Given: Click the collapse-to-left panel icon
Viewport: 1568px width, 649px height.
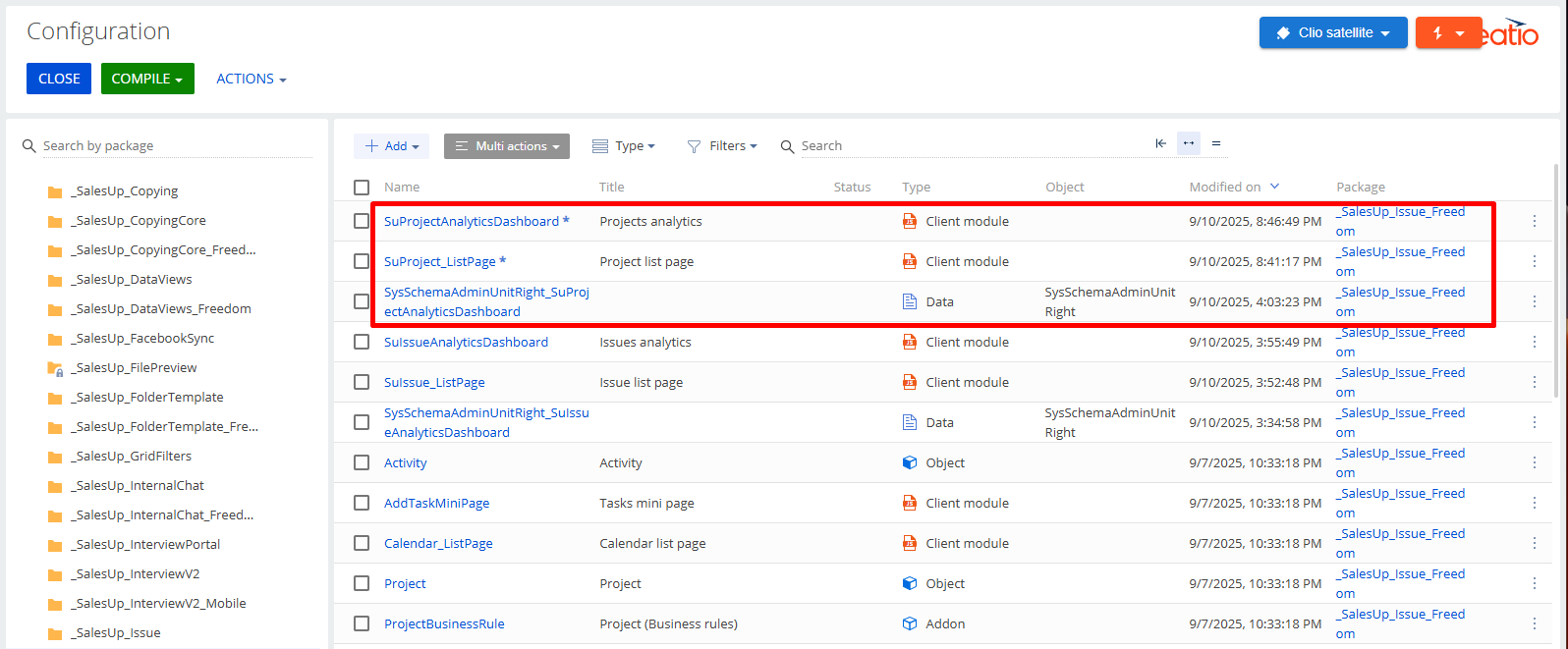Looking at the screenshot, I should 1160,143.
